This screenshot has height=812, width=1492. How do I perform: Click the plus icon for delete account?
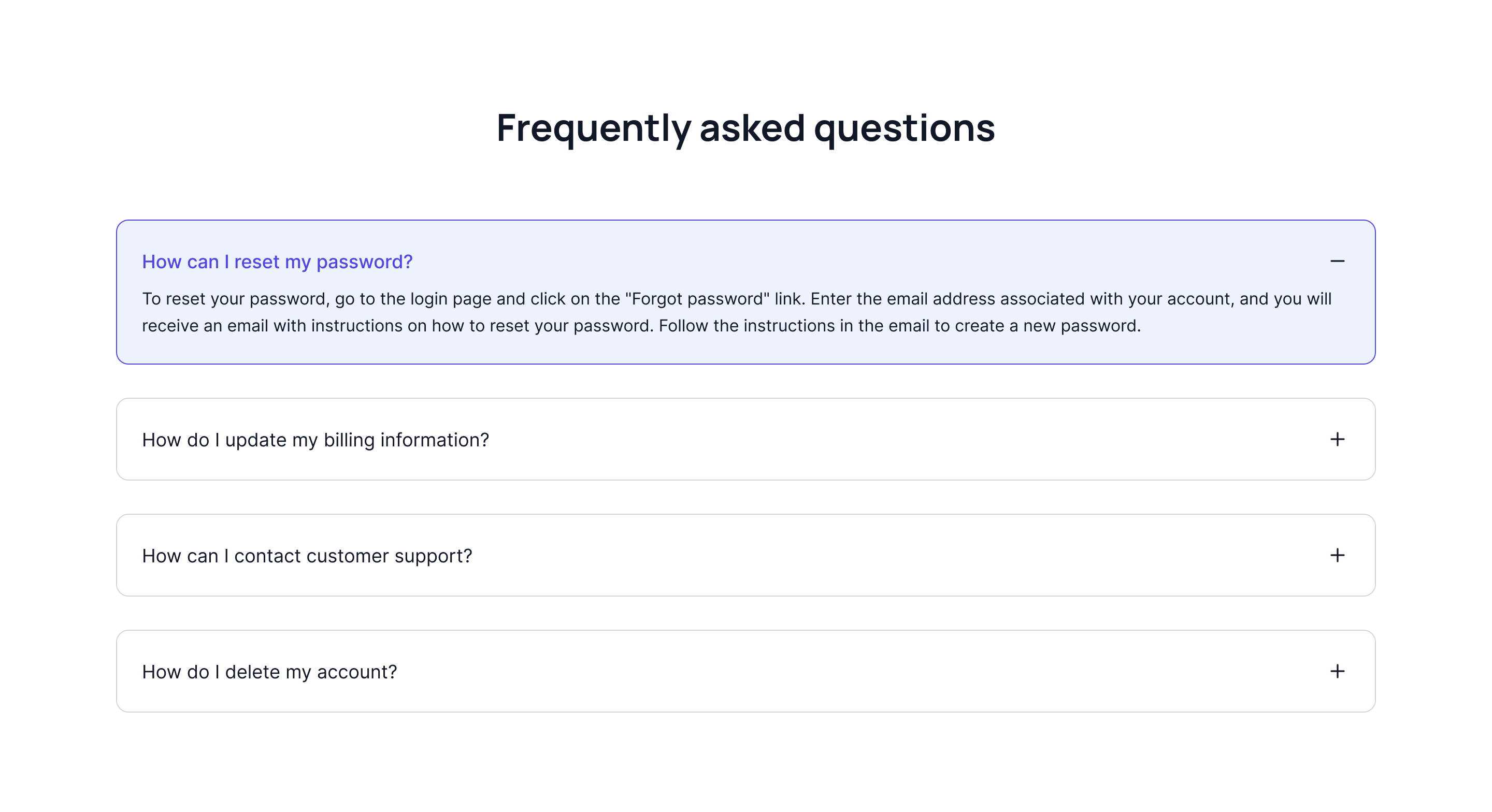[x=1337, y=671]
